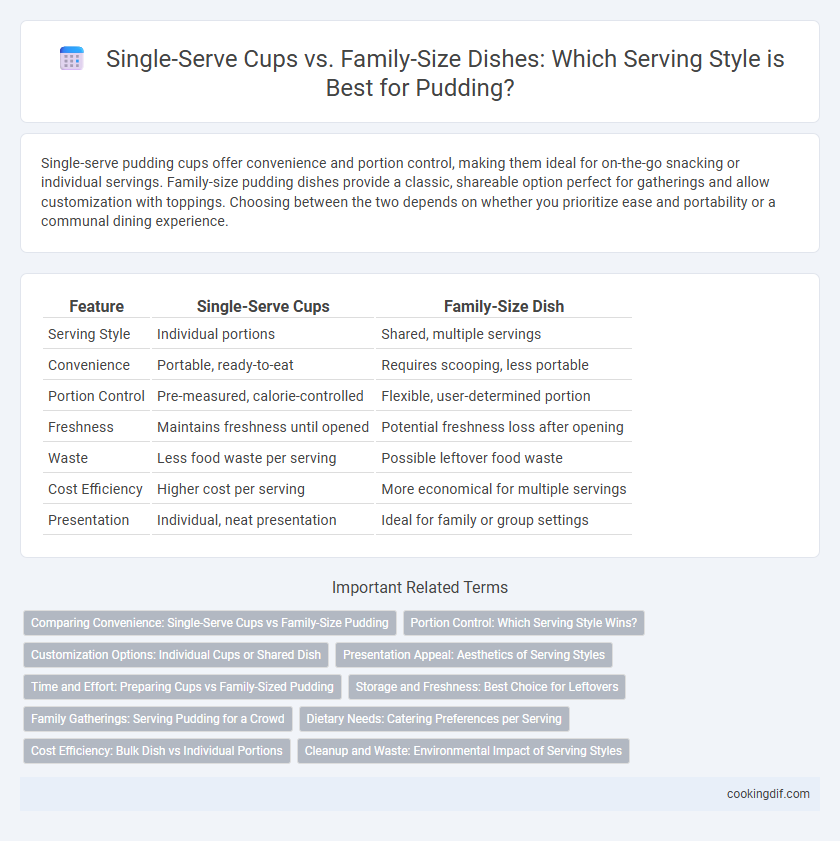840x841 pixels.
Task: Open 'Family Gatherings: Serving Pudding for a Crowd'
Action: point(158,719)
